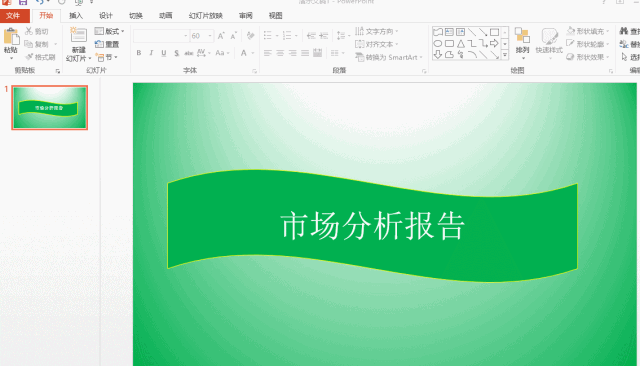640x366 pixels.
Task: Click Decrease Font Size button
Action: pos(234,36)
